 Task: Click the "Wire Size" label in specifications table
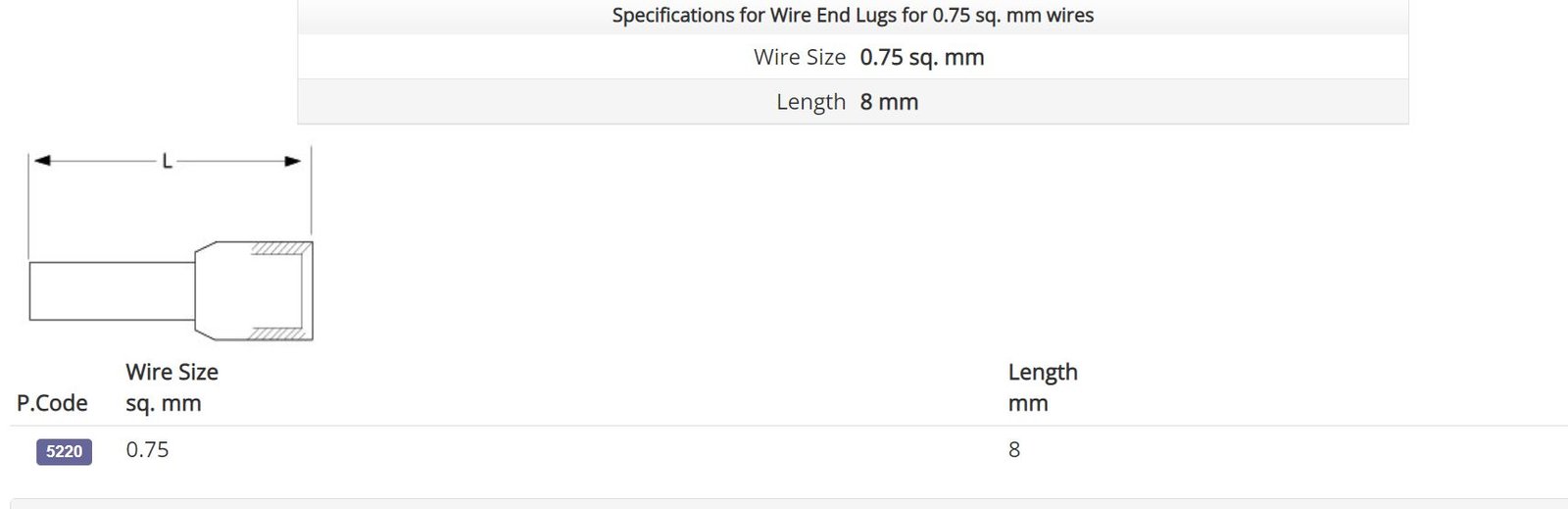pos(800,58)
